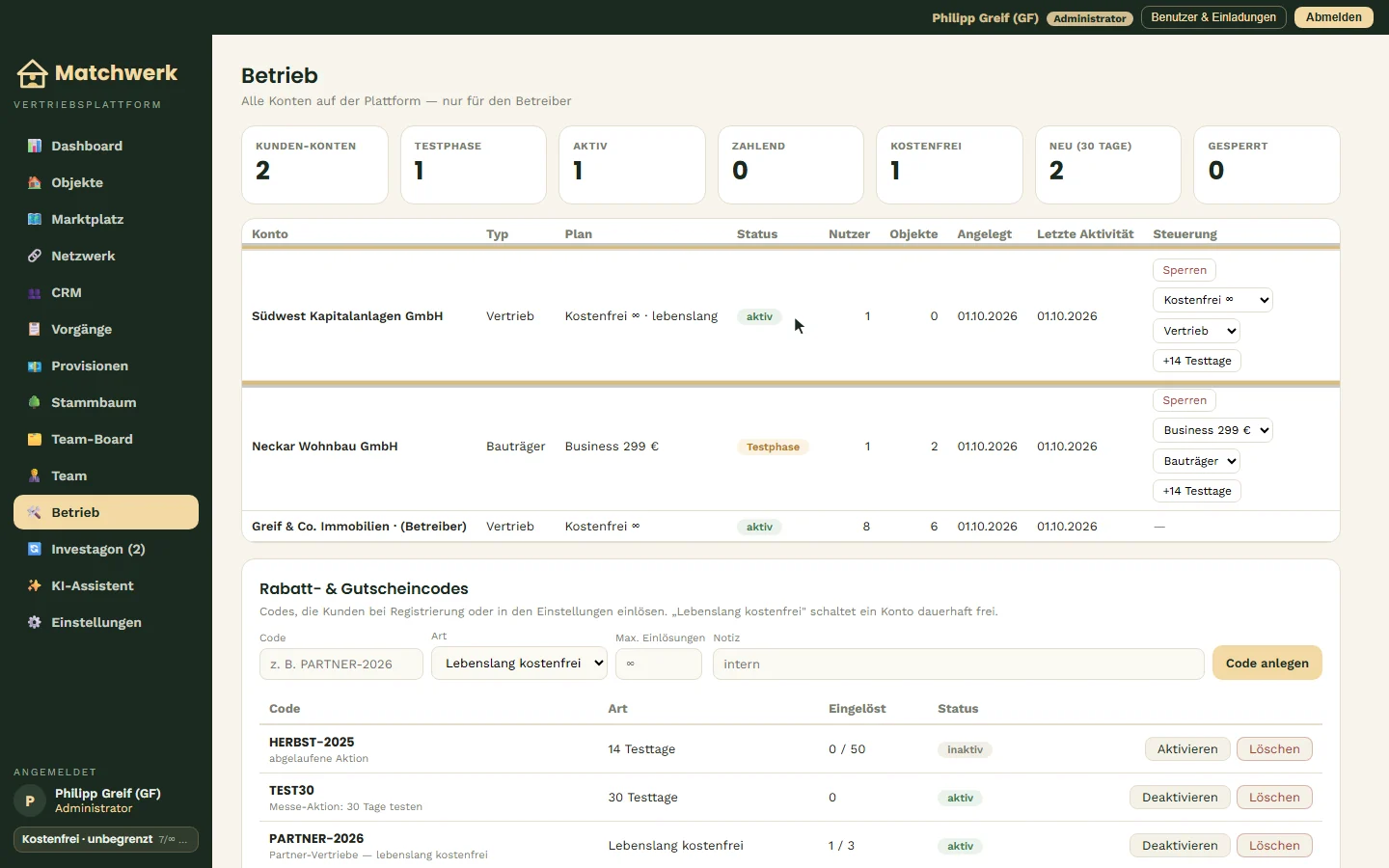Click Sperren for Südwest Kapitalanlagen GmbH
The image size is (1389, 868).
[x=1185, y=270]
